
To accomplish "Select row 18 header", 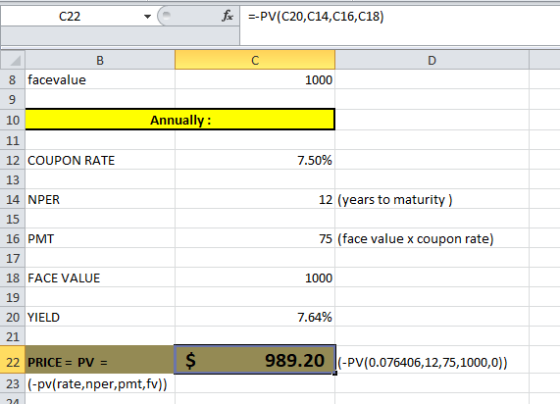I will coord(12,278).
